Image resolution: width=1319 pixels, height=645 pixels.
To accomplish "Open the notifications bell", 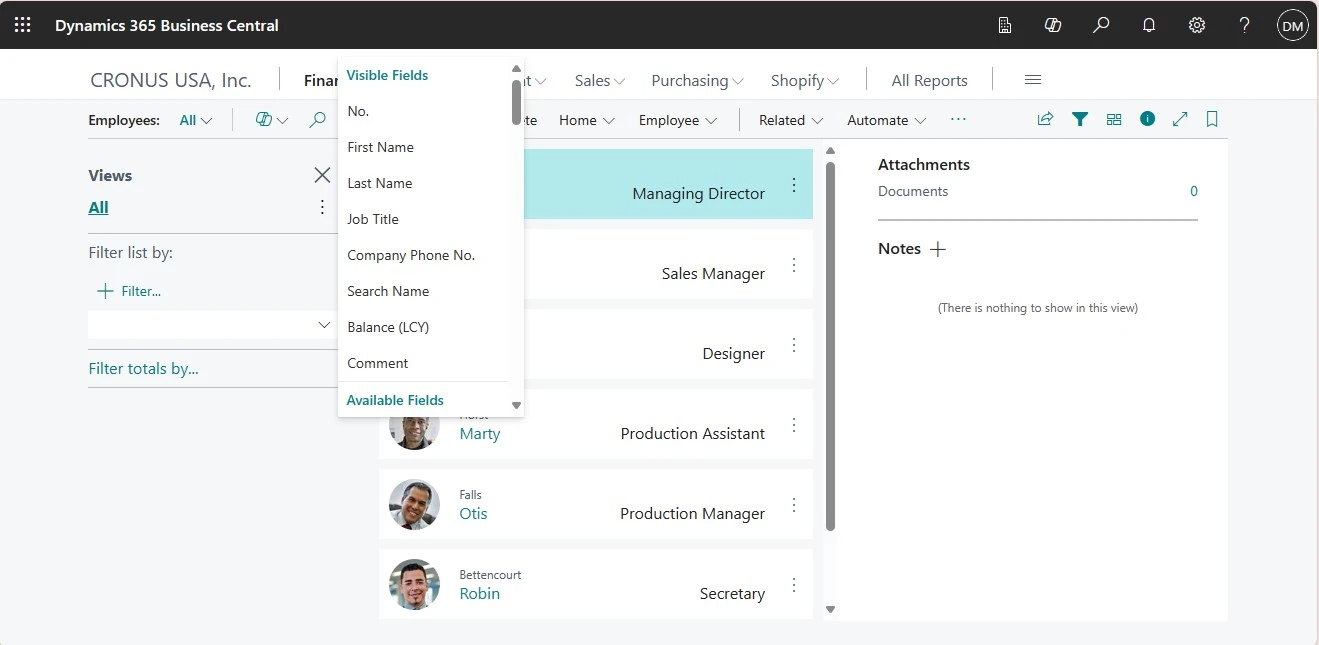I will 1149,25.
